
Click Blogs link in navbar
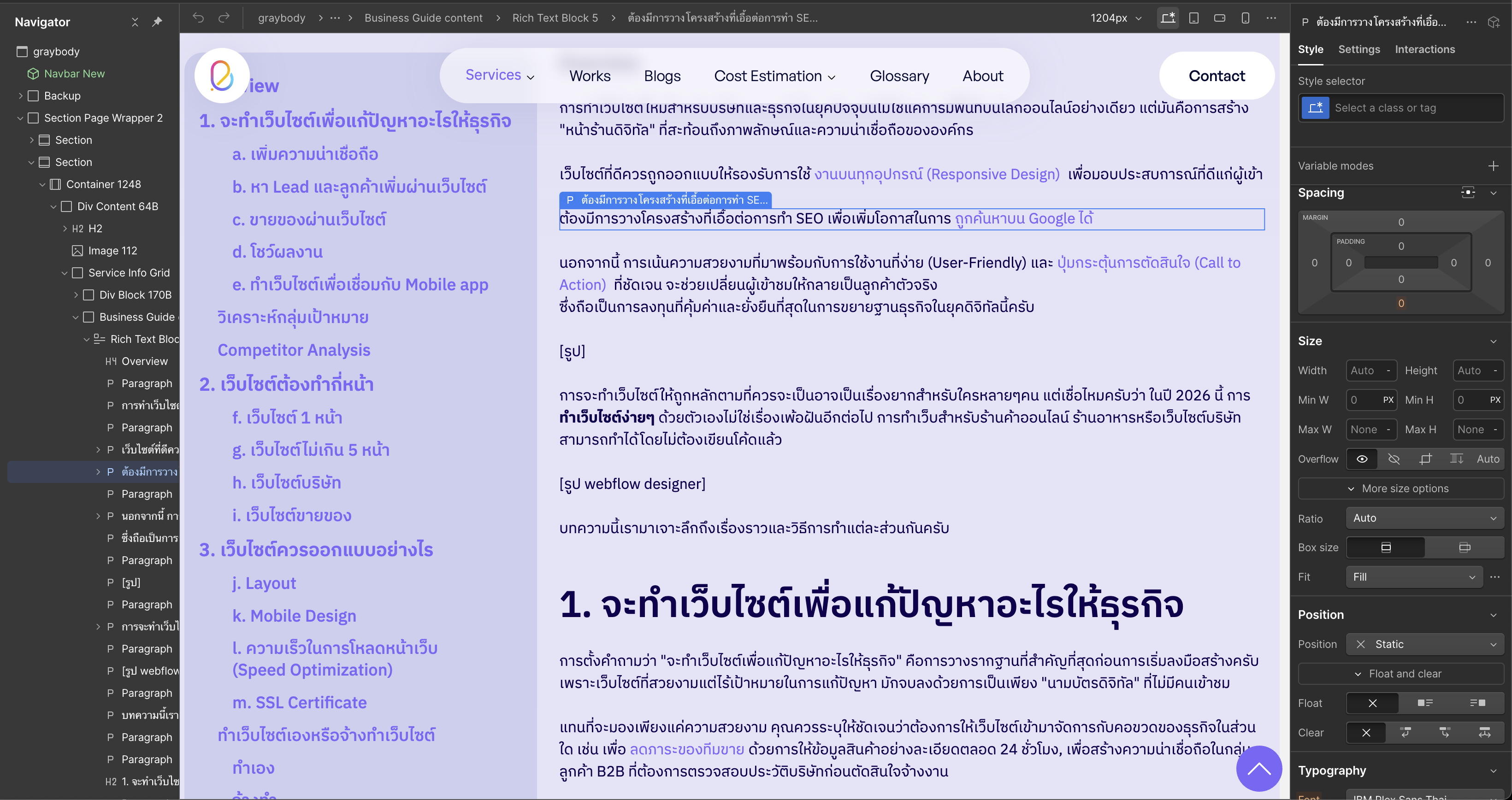[662, 76]
